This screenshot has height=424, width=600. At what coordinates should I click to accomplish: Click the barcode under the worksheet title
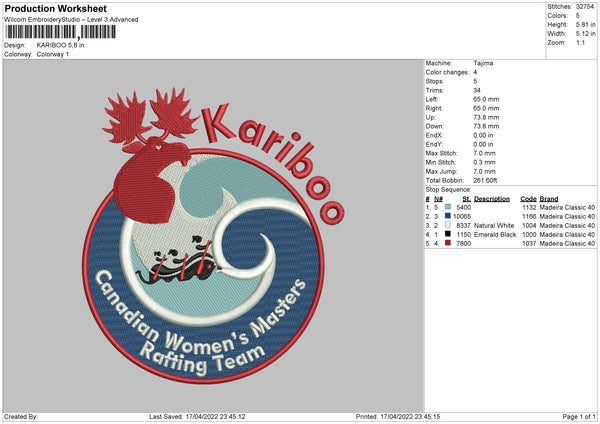60,32
